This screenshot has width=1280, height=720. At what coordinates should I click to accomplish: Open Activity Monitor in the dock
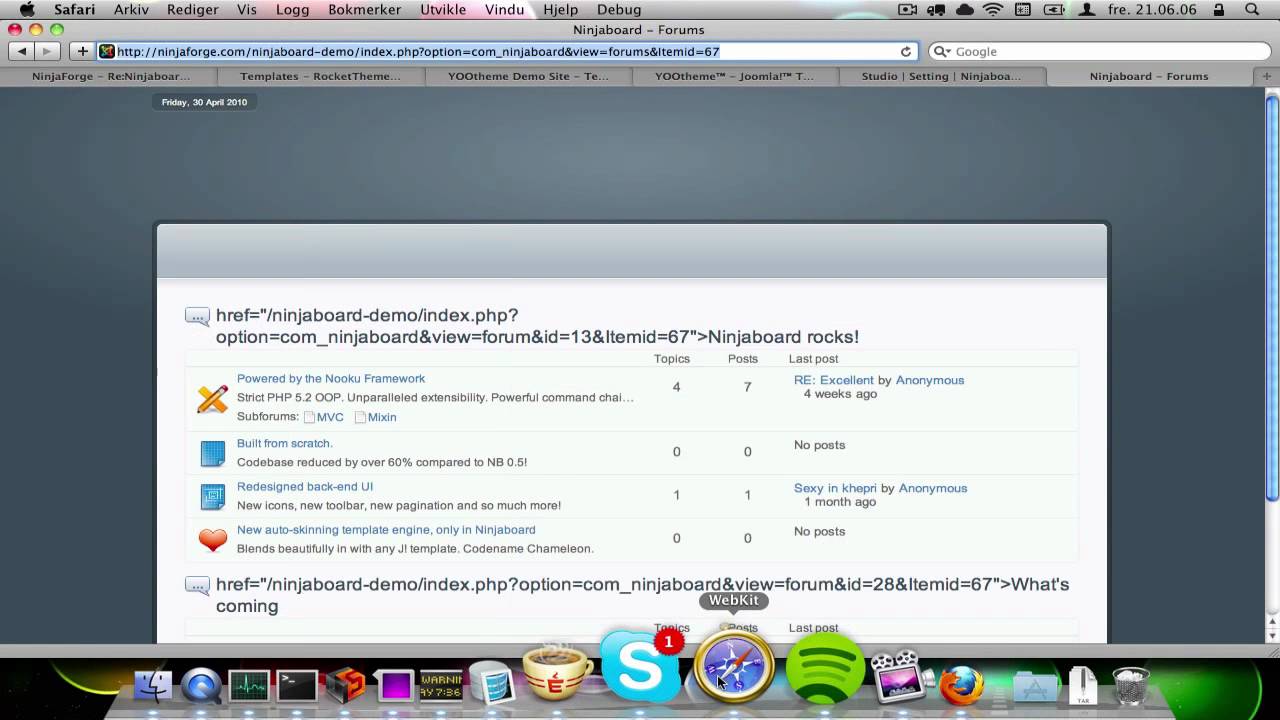[x=249, y=686]
